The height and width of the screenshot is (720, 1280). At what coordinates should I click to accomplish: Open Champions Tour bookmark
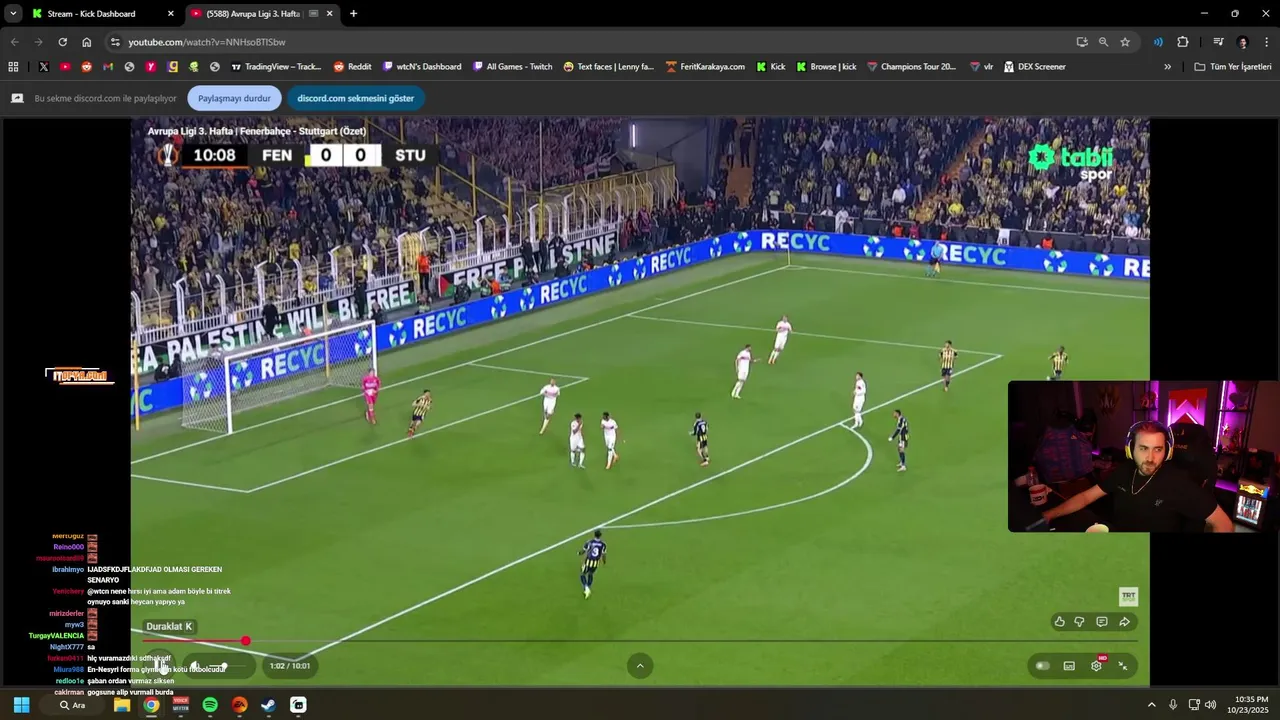click(x=912, y=67)
